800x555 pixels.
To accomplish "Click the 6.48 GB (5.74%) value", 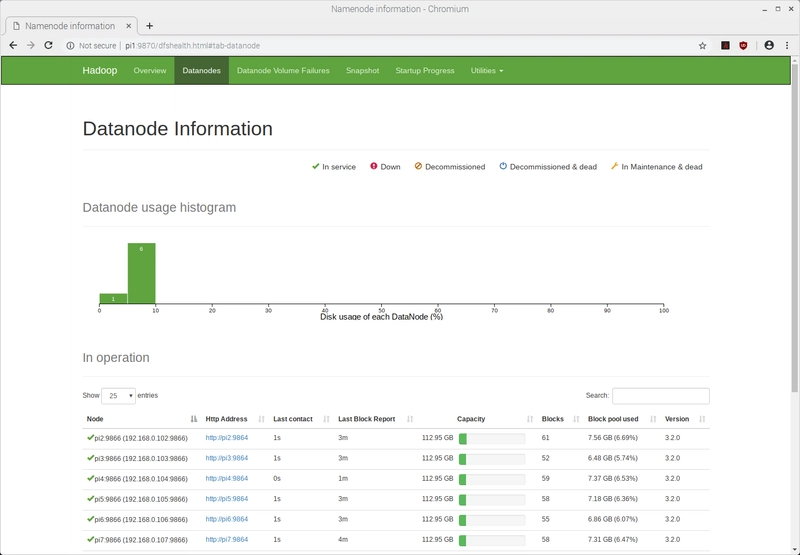I will pyautogui.click(x=612, y=458).
